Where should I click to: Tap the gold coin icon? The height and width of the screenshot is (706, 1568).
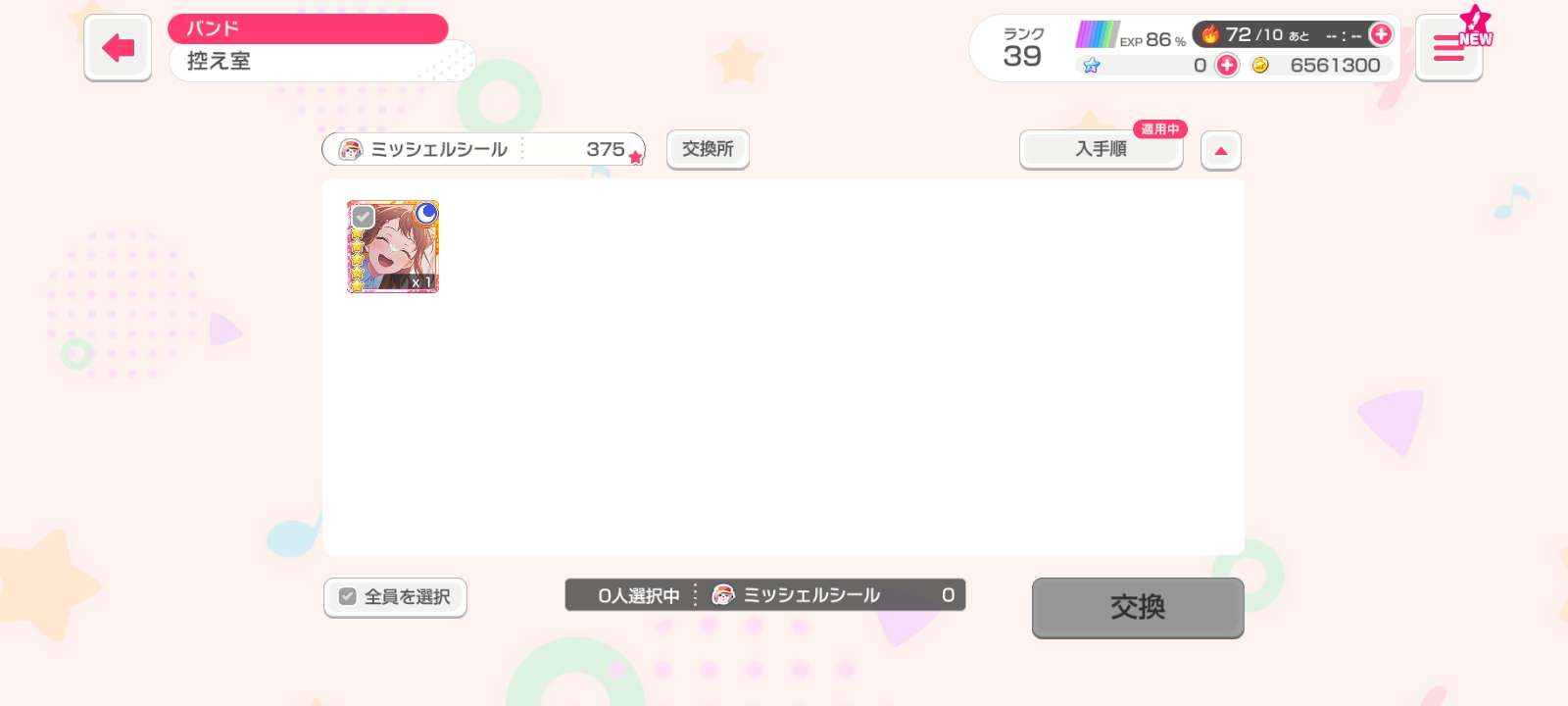(1260, 65)
